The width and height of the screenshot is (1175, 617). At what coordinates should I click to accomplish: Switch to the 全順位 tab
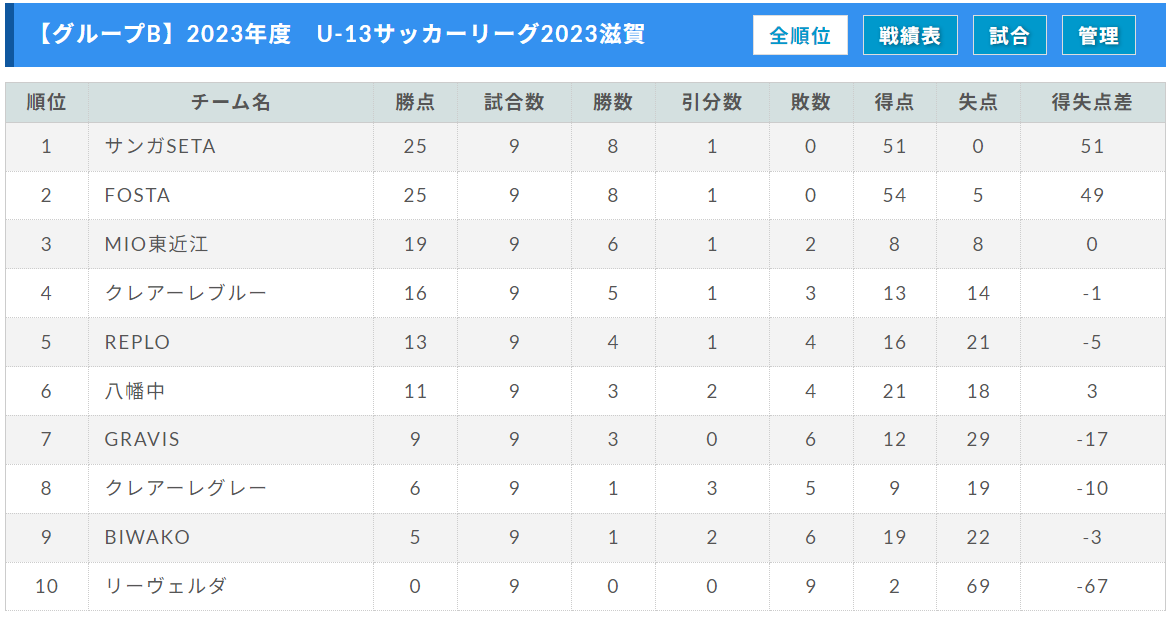coord(800,35)
